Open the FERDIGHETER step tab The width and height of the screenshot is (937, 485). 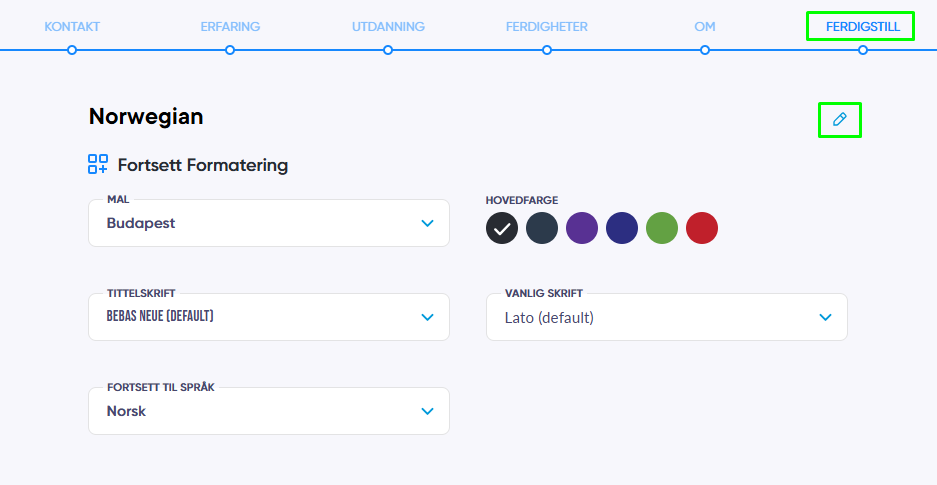click(x=547, y=27)
